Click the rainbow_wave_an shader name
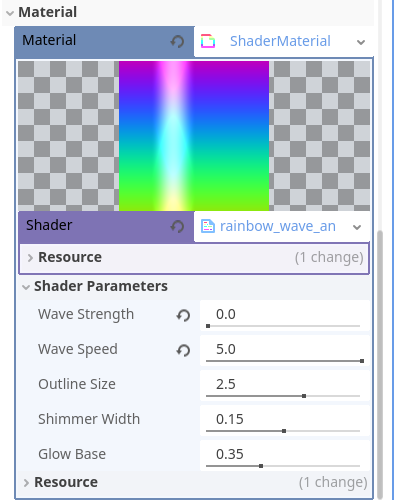Image resolution: width=401 pixels, height=500 pixels. pos(278,226)
